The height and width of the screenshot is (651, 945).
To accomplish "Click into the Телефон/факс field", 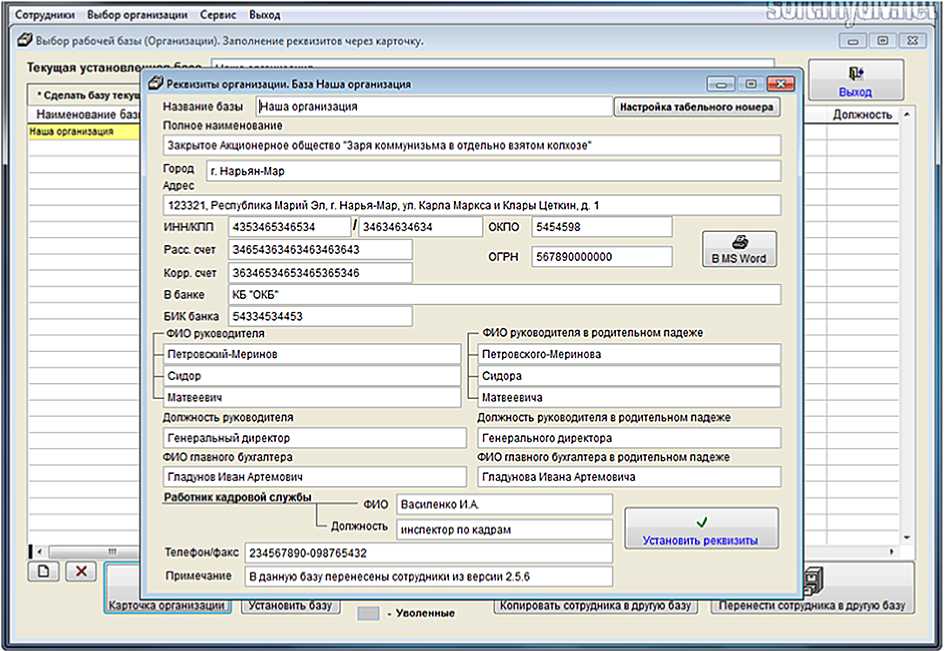I will pyautogui.click(x=428, y=553).
